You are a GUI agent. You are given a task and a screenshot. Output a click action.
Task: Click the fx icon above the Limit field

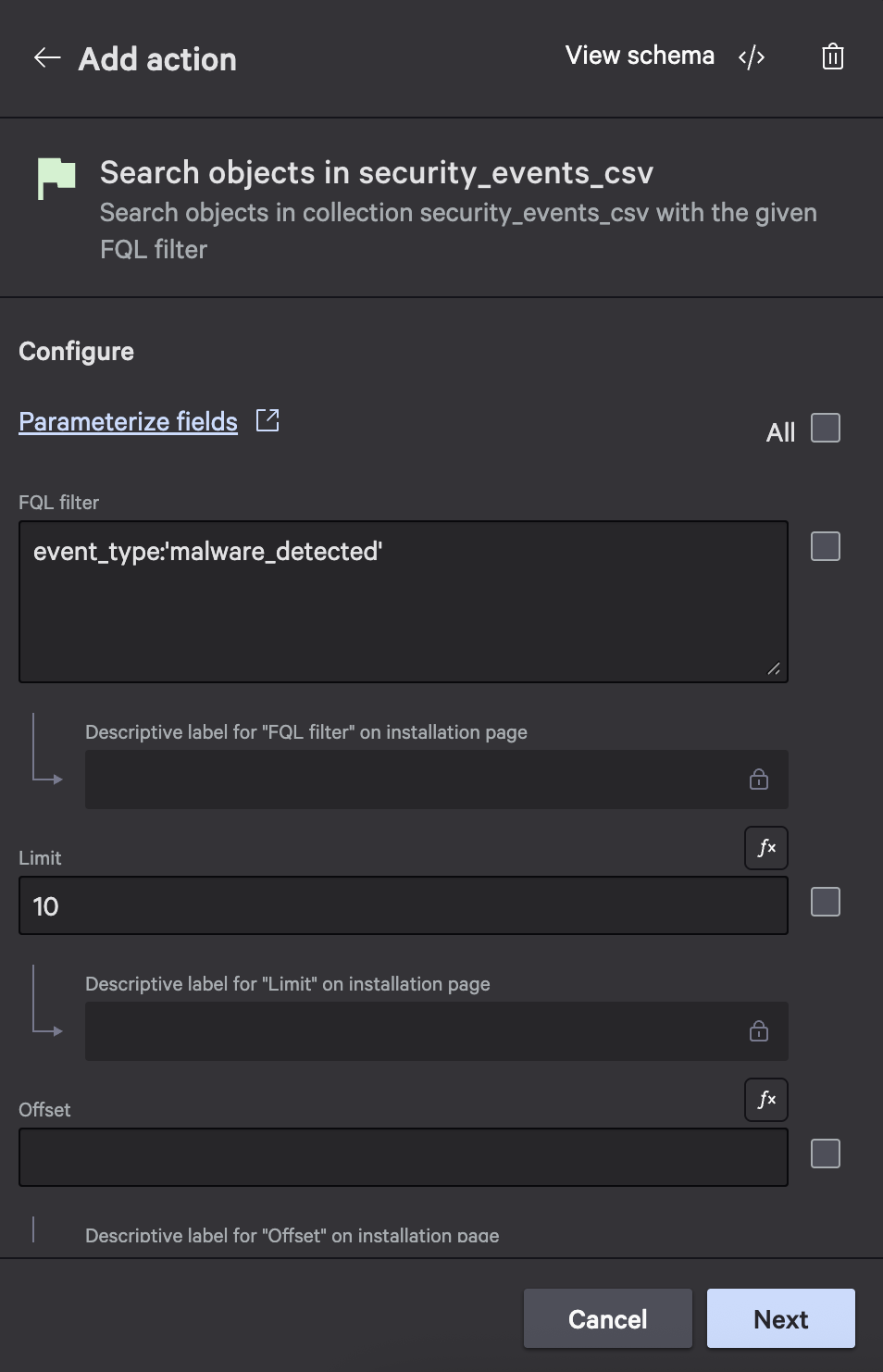[765, 847]
